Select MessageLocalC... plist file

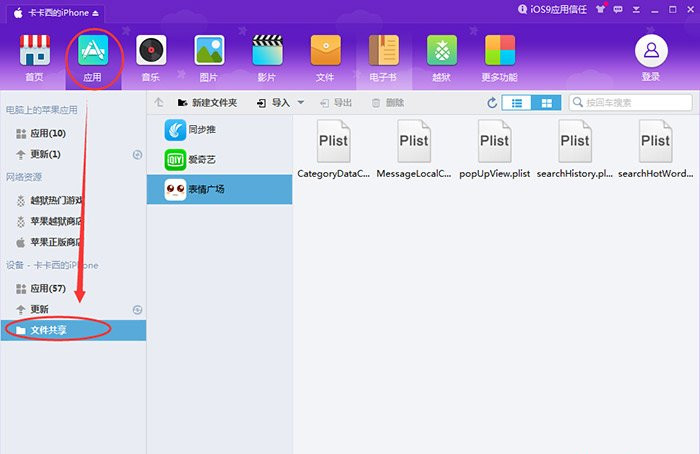coord(414,150)
